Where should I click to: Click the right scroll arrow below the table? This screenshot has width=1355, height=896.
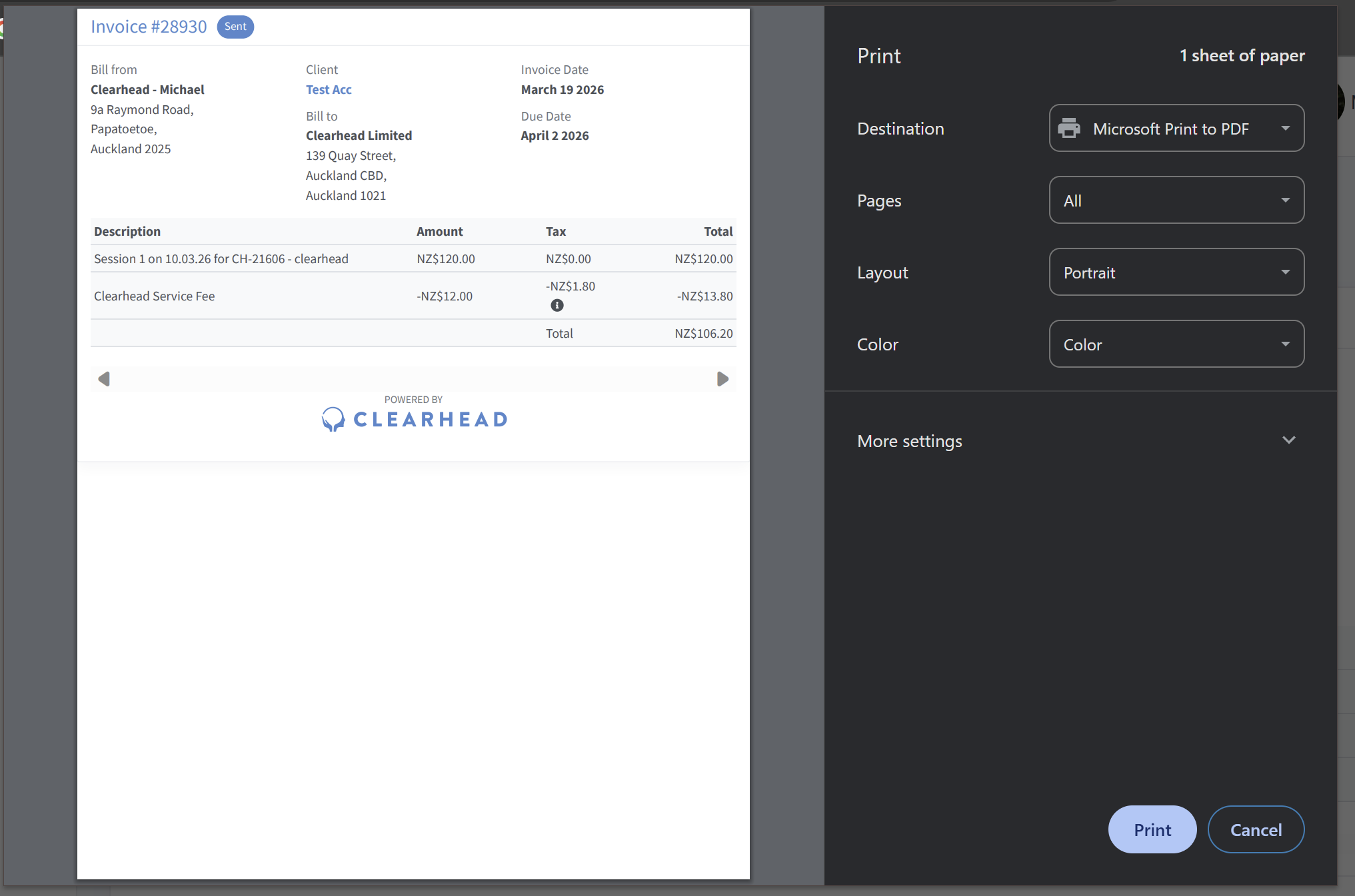coord(722,379)
